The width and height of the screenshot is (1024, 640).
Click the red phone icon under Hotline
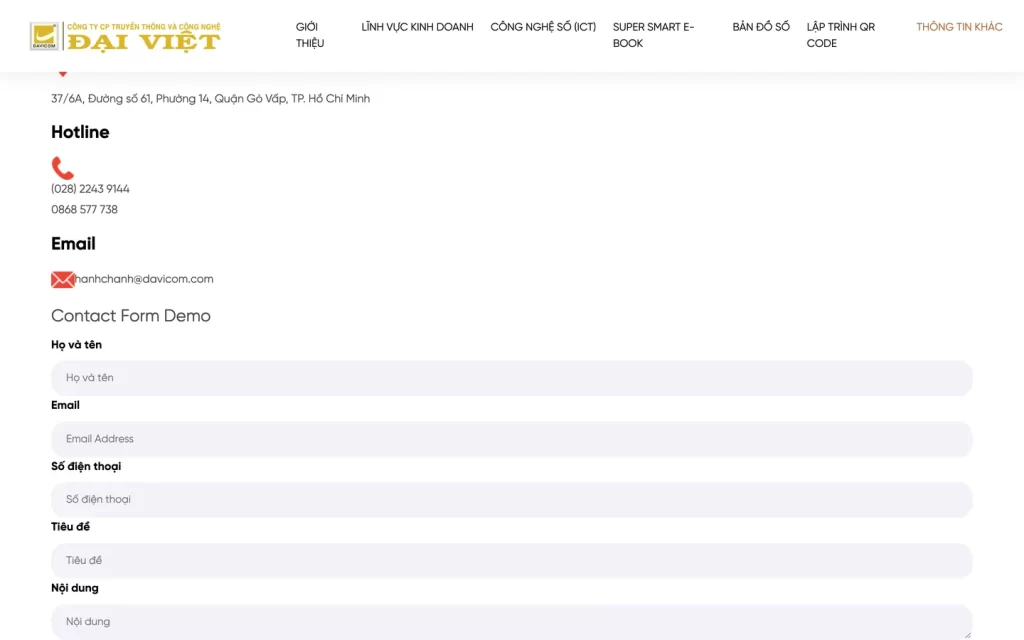[63, 168]
